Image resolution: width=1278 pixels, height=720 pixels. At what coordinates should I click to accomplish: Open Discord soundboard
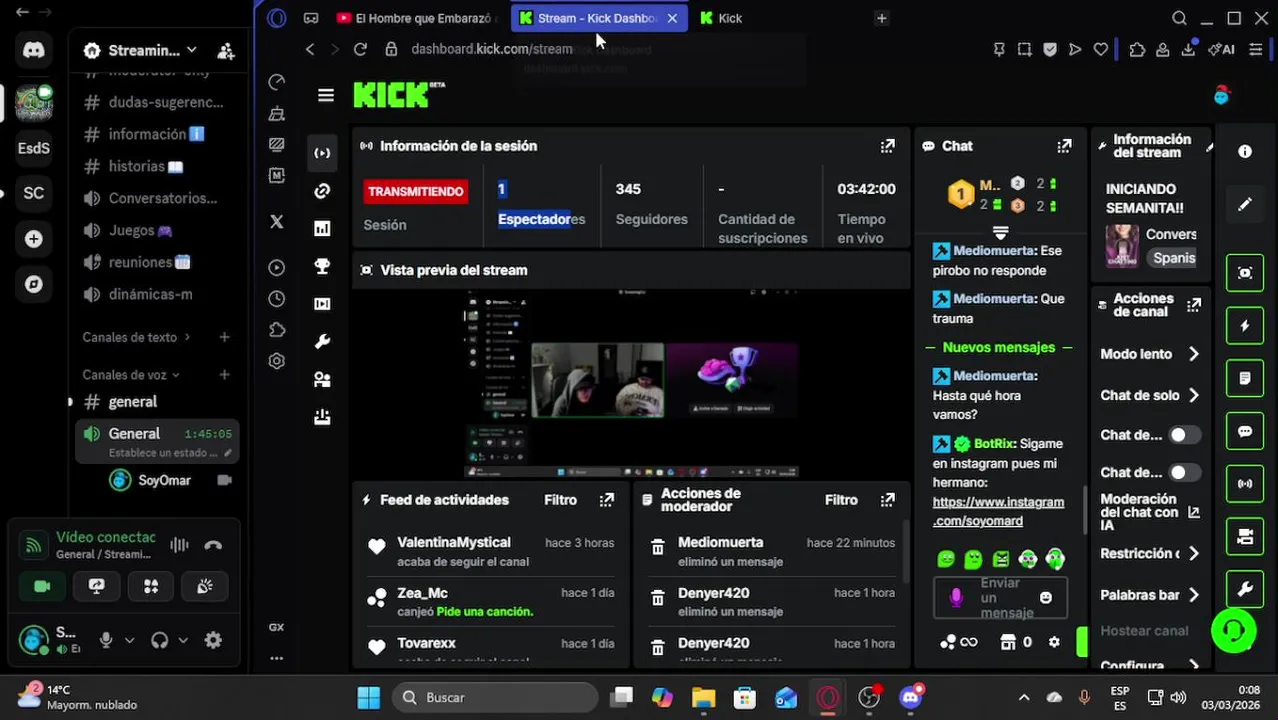pyautogui.click(x=205, y=587)
